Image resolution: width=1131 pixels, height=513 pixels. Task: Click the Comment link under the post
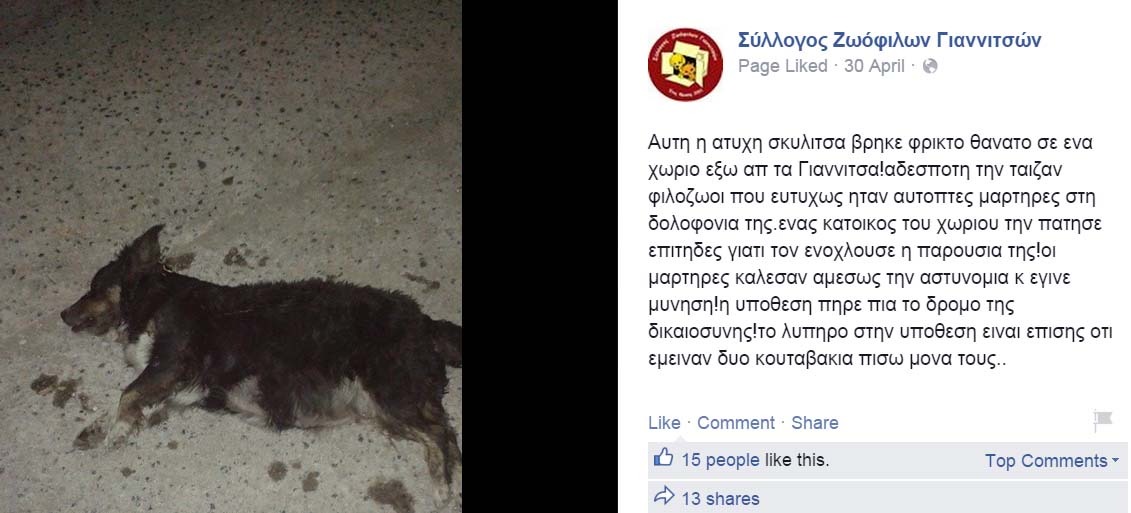point(736,423)
